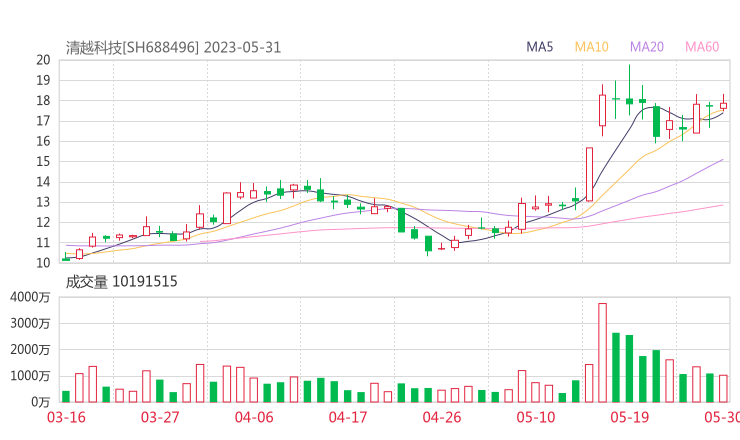Click the 04-26 date axis label
Image resolution: width=740 pixels, height=440 pixels.
coord(442,417)
